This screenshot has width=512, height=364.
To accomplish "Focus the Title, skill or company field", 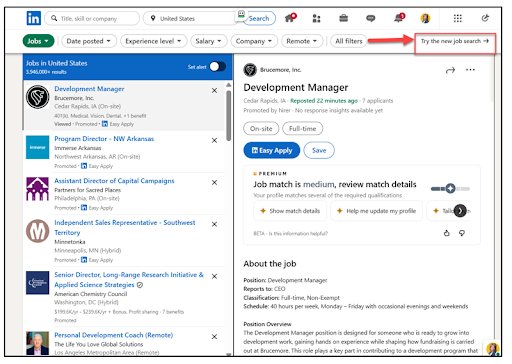I will pyautogui.click(x=92, y=18).
